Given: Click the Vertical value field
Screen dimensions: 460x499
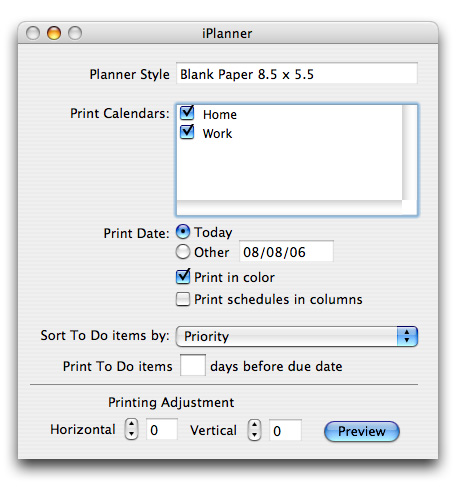Looking at the screenshot, I should [x=285, y=430].
